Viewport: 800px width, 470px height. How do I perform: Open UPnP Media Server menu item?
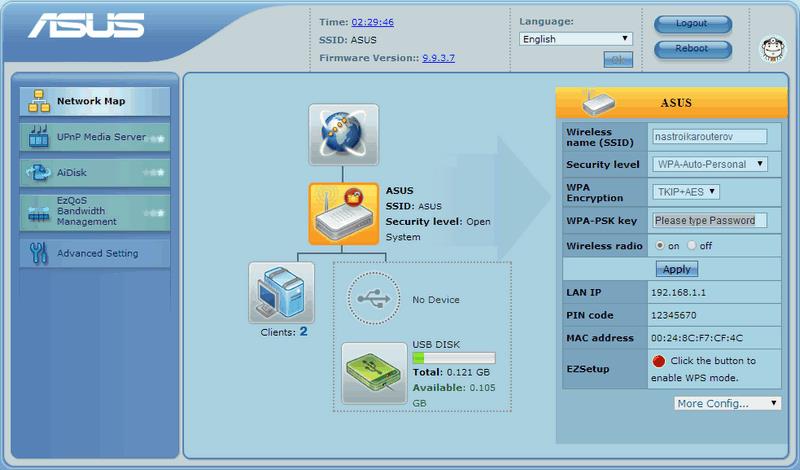click(x=95, y=137)
